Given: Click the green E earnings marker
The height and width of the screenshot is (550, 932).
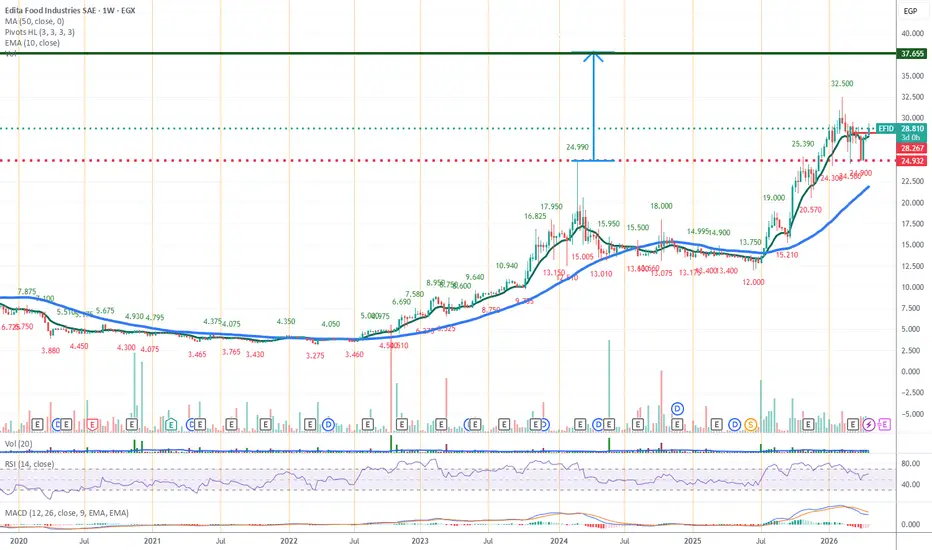Looking at the screenshot, I should (171, 425).
